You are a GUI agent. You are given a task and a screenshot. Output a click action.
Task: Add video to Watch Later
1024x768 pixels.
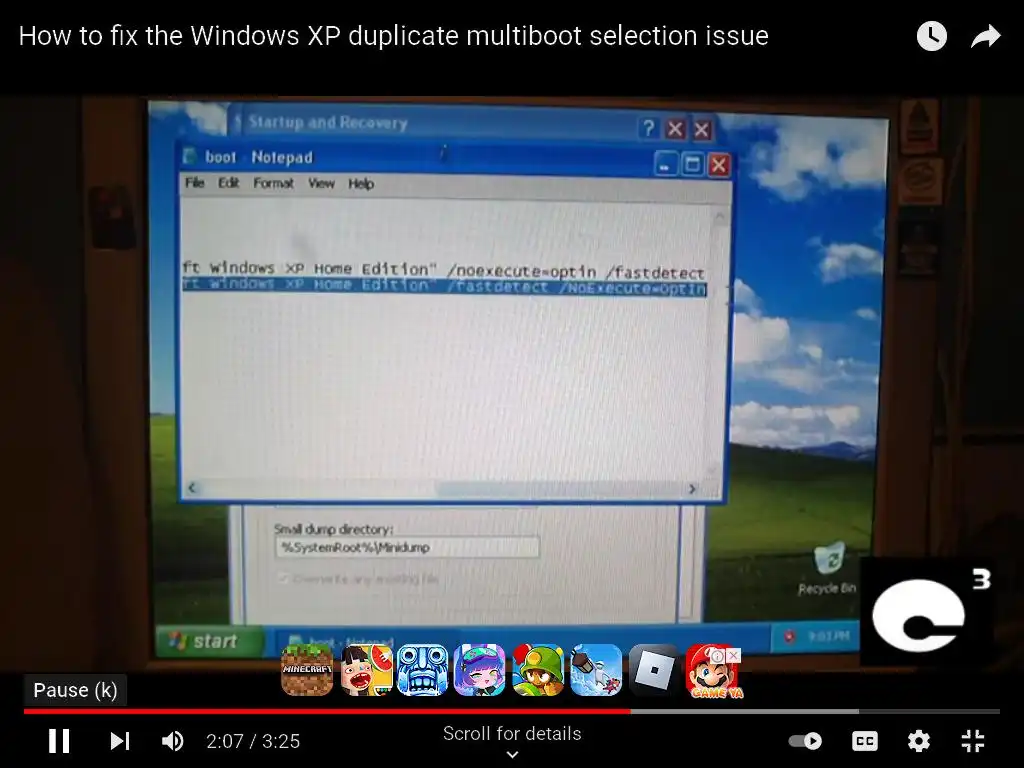pos(932,37)
